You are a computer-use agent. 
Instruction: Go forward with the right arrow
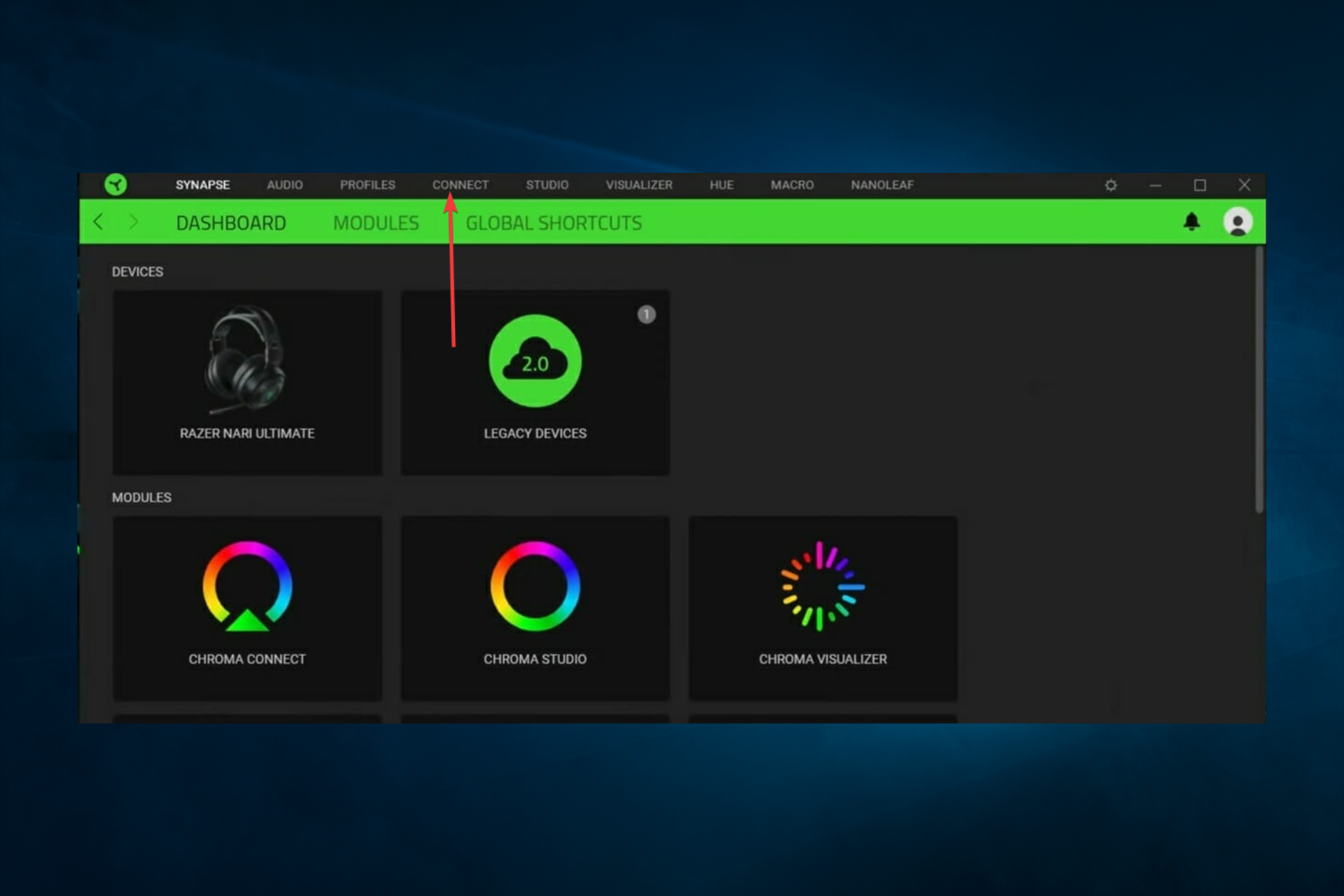click(x=134, y=222)
